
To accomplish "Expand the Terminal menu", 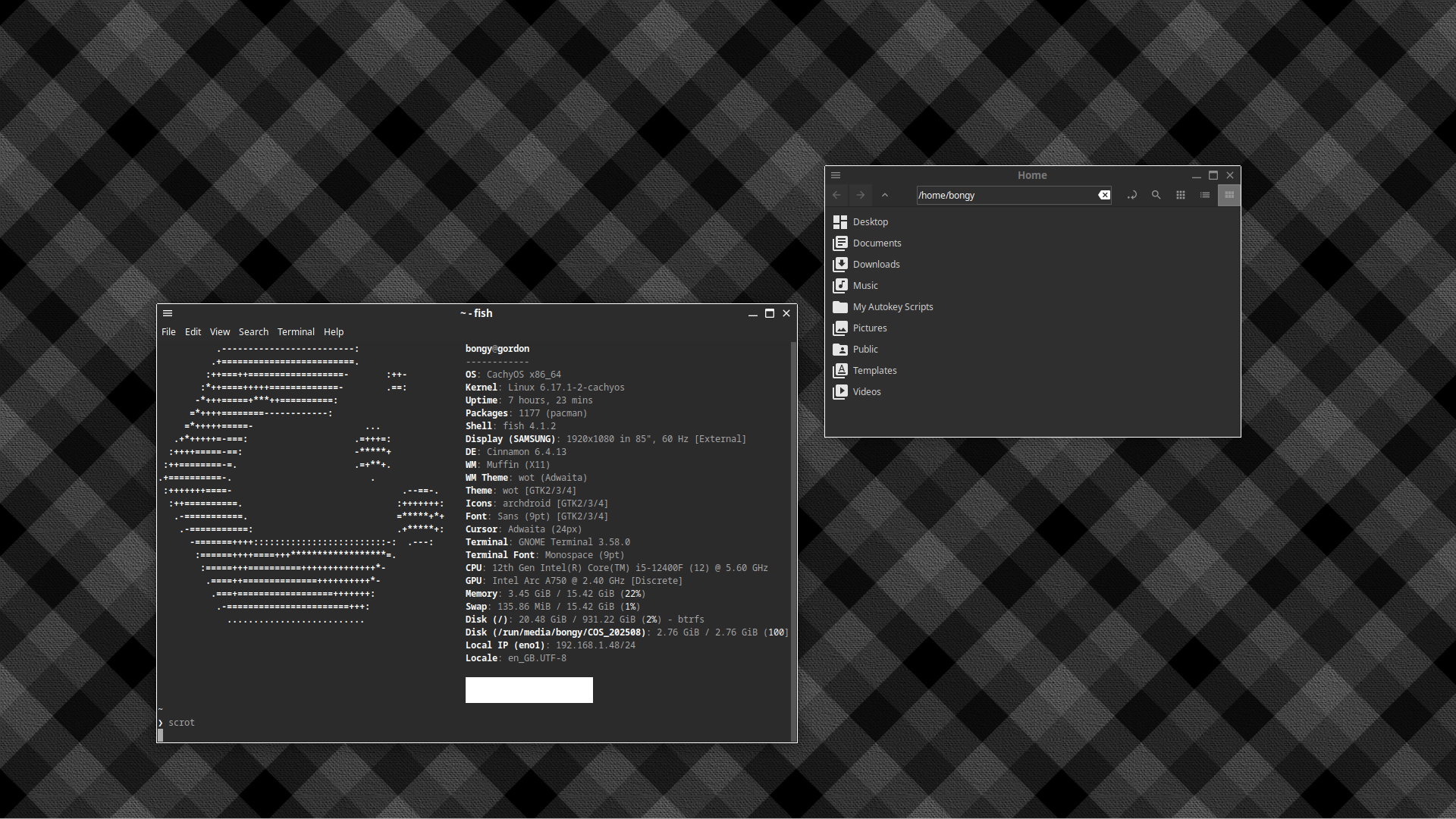I will pos(296,332).
